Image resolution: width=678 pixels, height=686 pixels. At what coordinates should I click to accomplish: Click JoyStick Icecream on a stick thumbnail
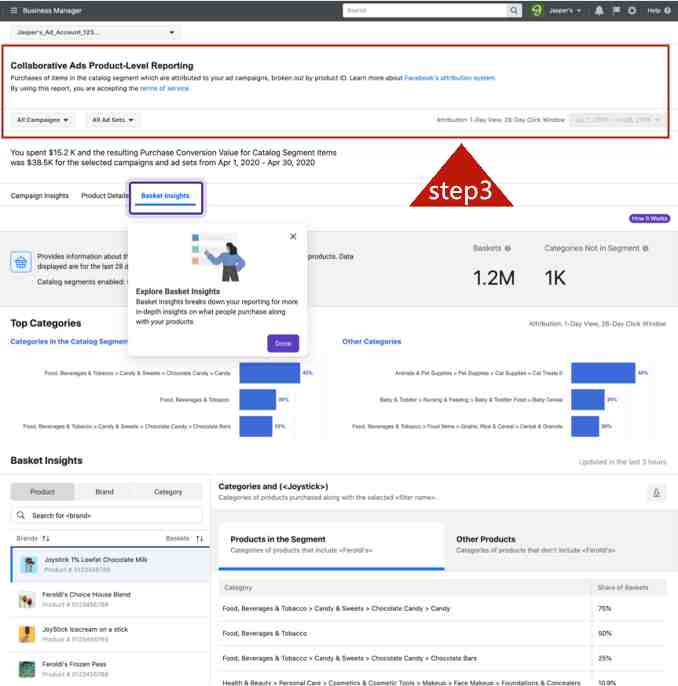(27, 634)
